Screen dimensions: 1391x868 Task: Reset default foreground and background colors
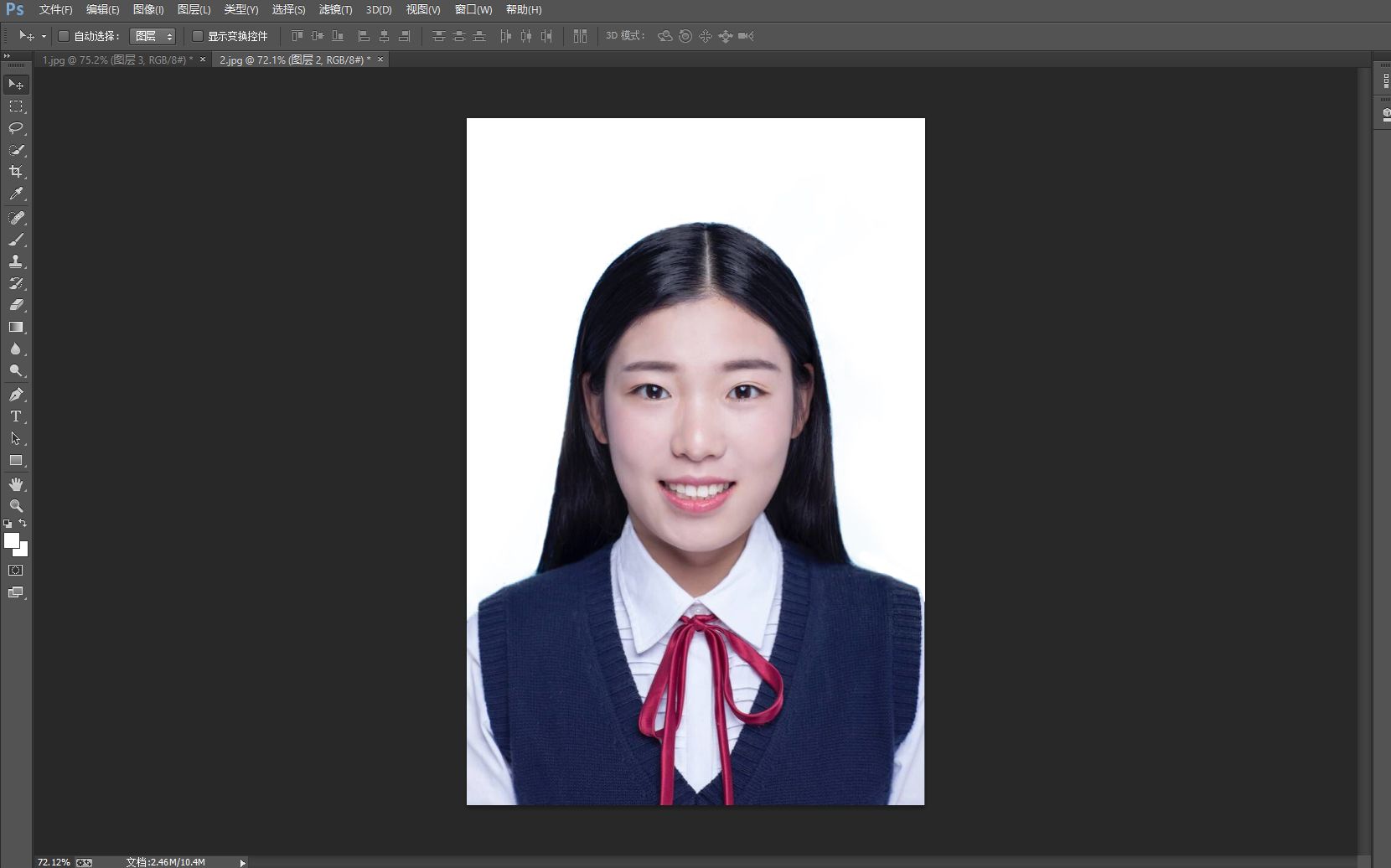(x=8, y=523)
